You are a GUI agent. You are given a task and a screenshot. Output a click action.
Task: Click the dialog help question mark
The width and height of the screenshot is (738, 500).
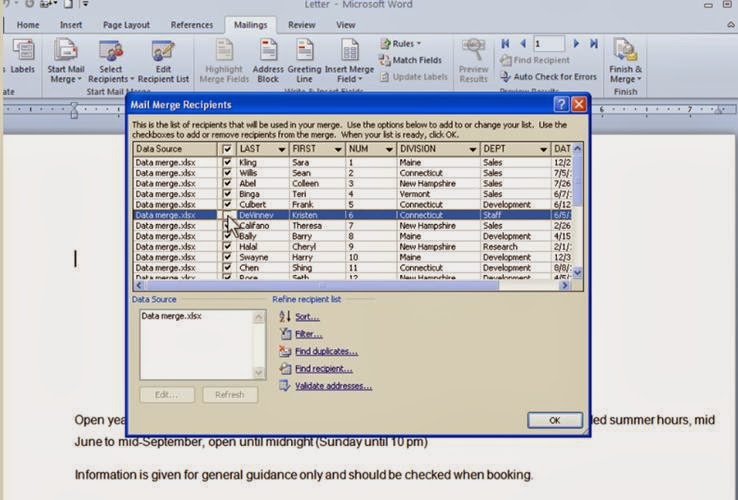click(x=561, y=104)
